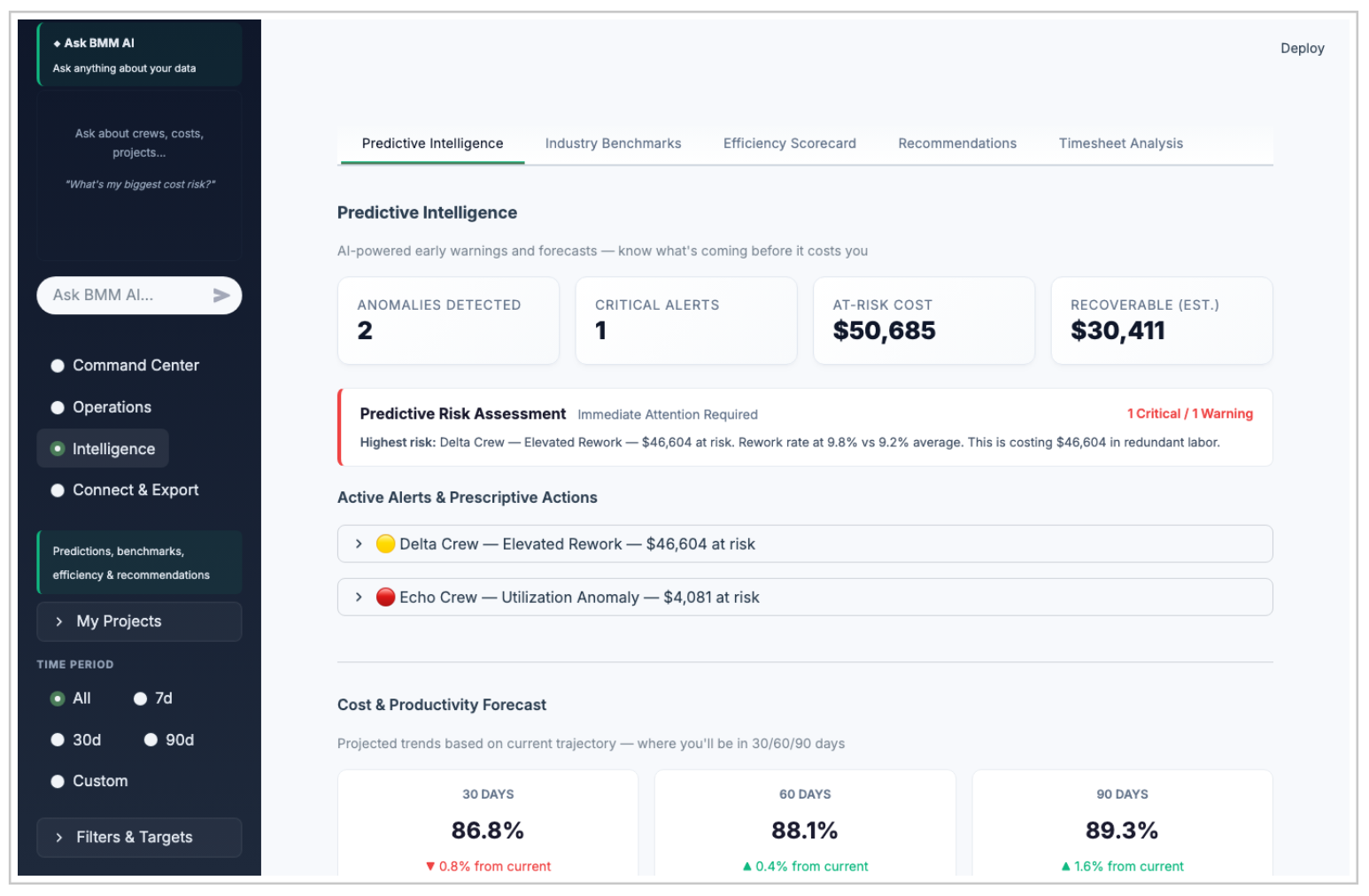The height and width of the screenshot is (896, 1369).
Task: Expand the My Projects section
Action: (139, 622)
